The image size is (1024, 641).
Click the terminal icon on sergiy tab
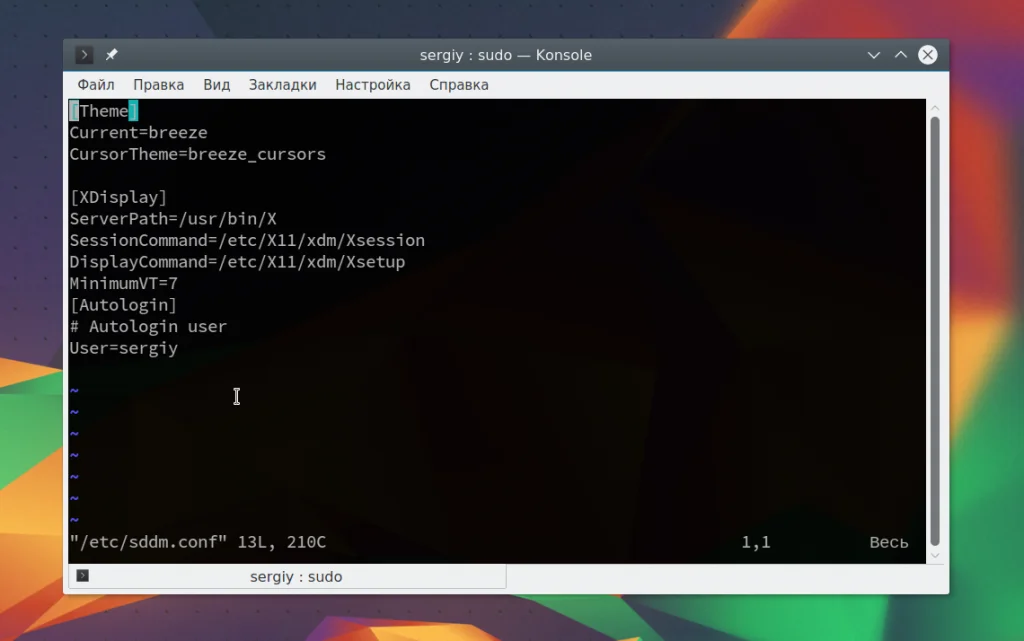pos(83,576)
